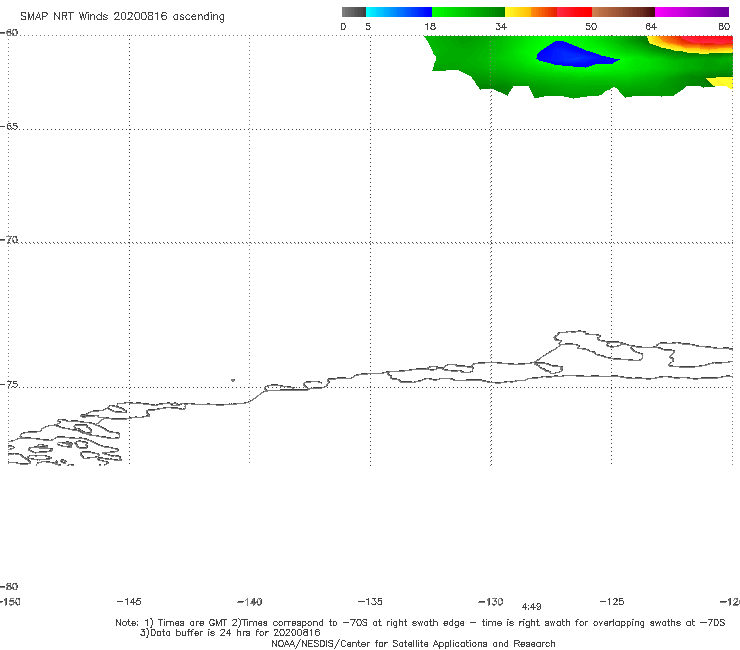Image resolution: width=740 pixels, height=650 pixels.
Task: Click the colorbar label '5'
Action: [368, 27]
